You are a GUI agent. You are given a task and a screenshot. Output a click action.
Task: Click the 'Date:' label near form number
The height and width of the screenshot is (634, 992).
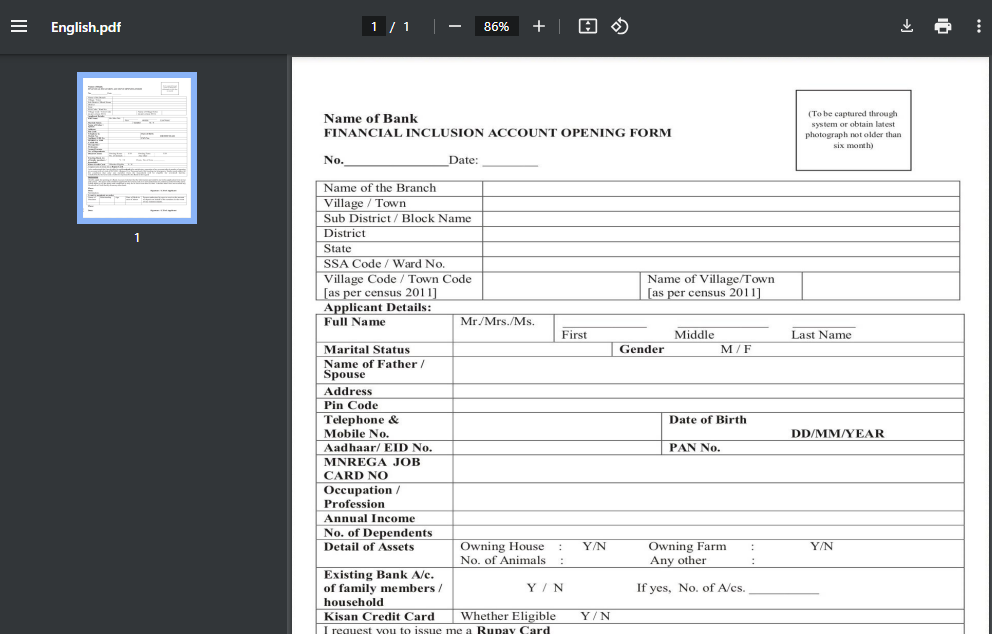coord(464,160)
